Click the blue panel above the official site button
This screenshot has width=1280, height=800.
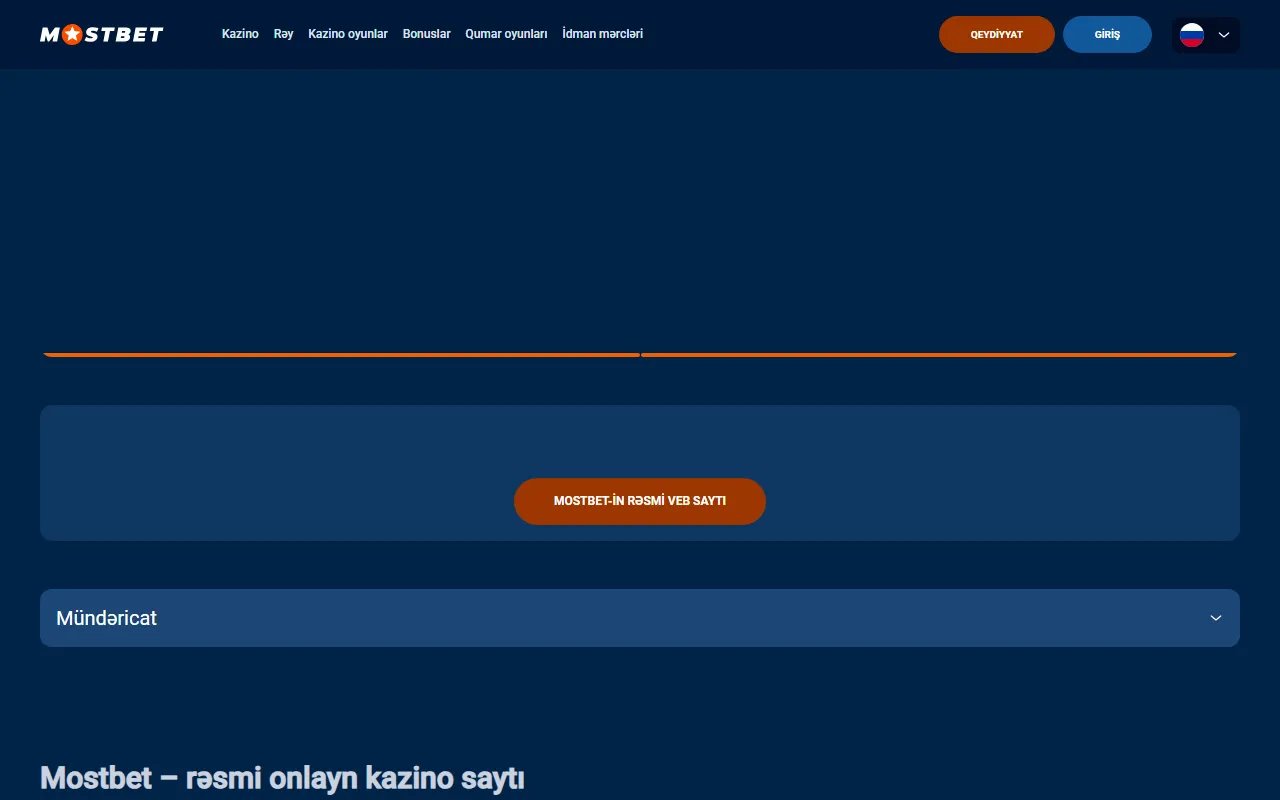click(640, 440)
